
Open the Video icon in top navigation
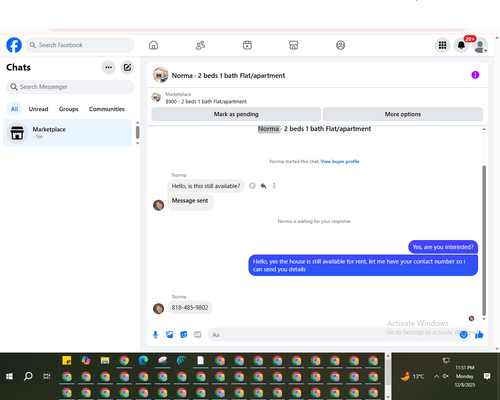pos(247,45)
